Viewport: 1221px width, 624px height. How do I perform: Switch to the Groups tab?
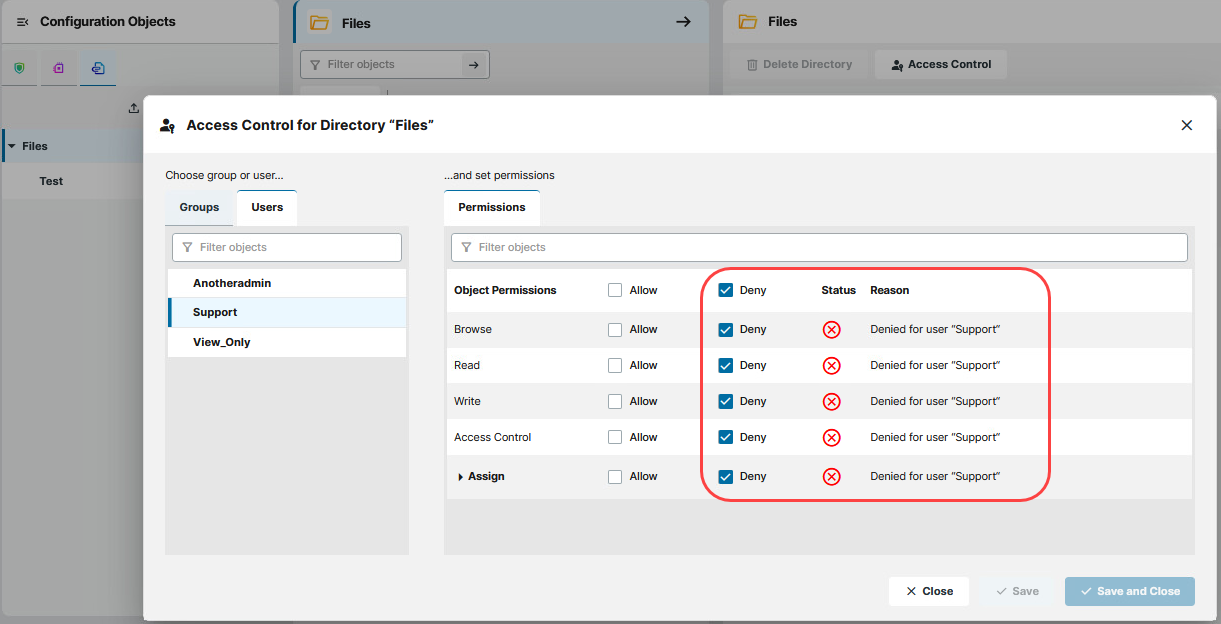click(199, 207)
